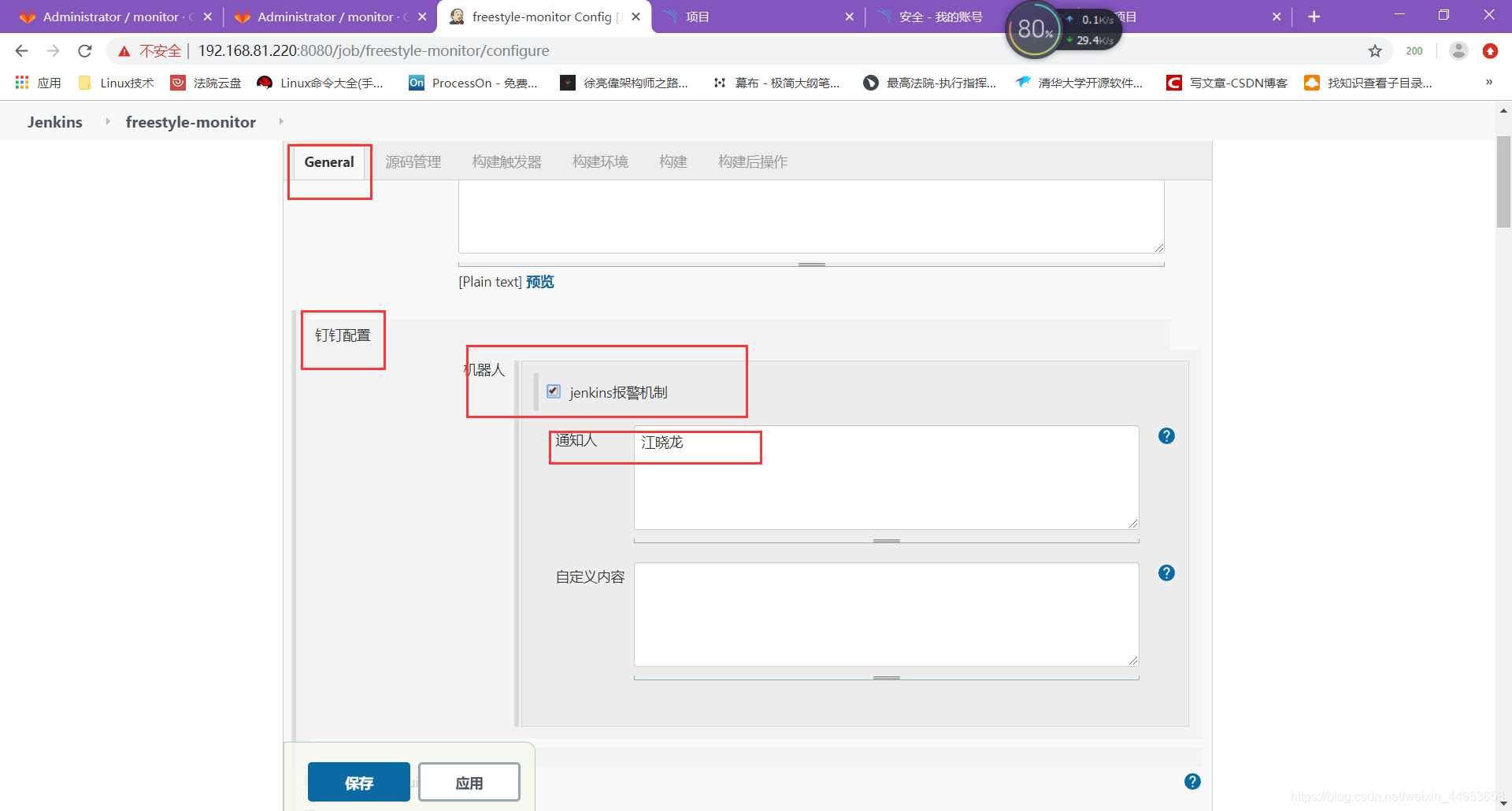Image resolution: width=1512 pixels, height=811 pixels.
Task: Open the ProcessOn bookmark
Action: click(x=473, y=83)
